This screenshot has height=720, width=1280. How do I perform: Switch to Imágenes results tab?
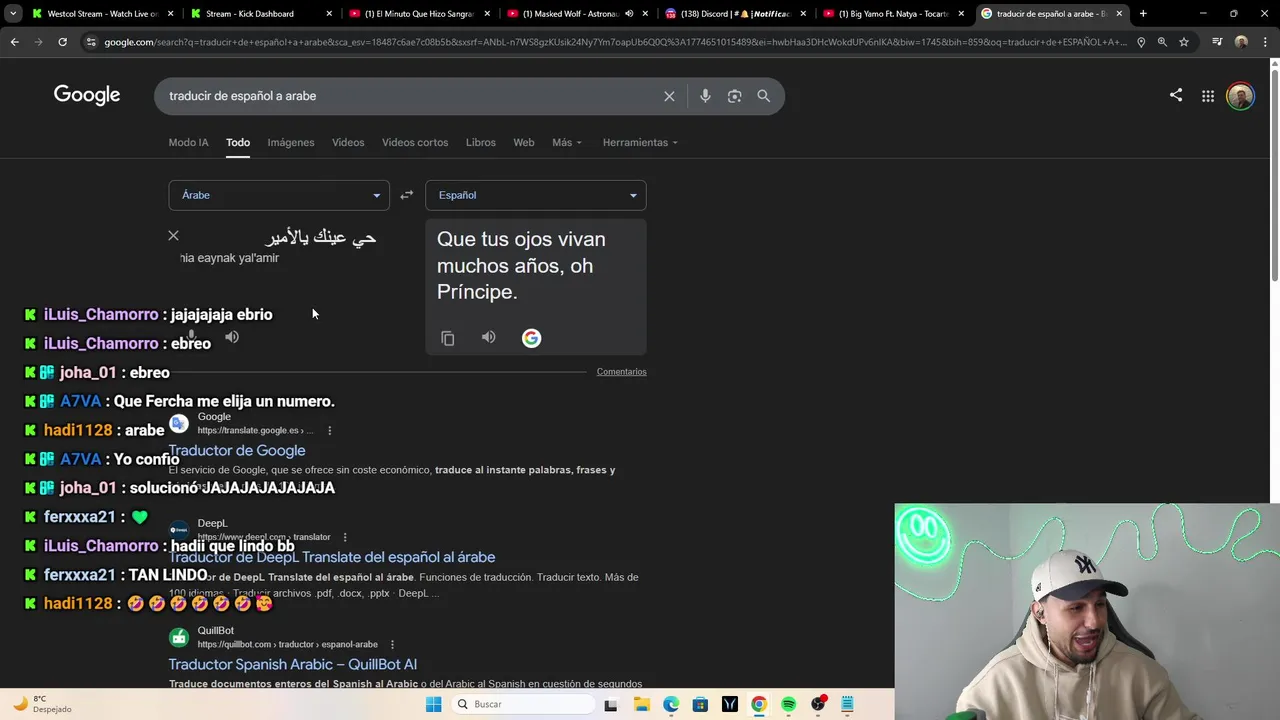pyautogui.click(x=291, y=142)
